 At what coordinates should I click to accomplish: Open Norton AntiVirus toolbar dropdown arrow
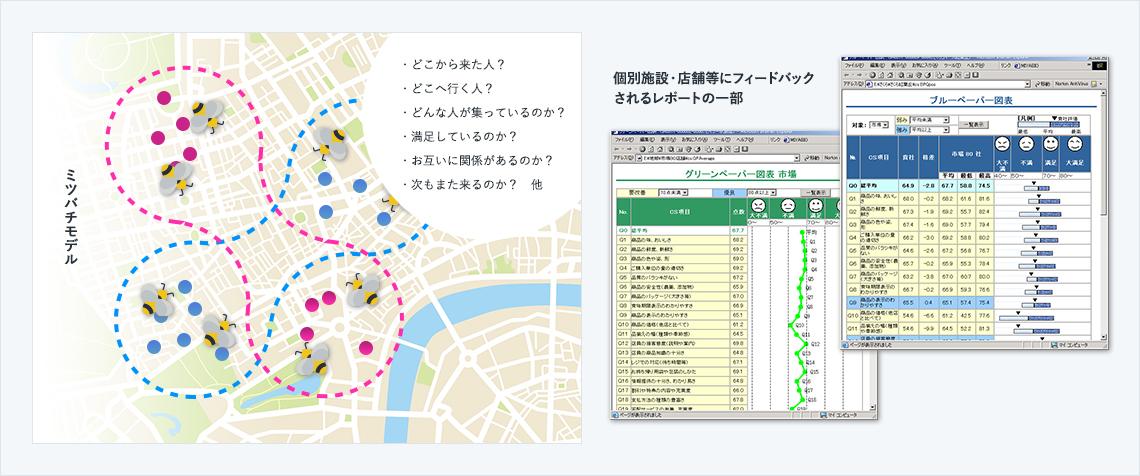(x=1101, y=84)
